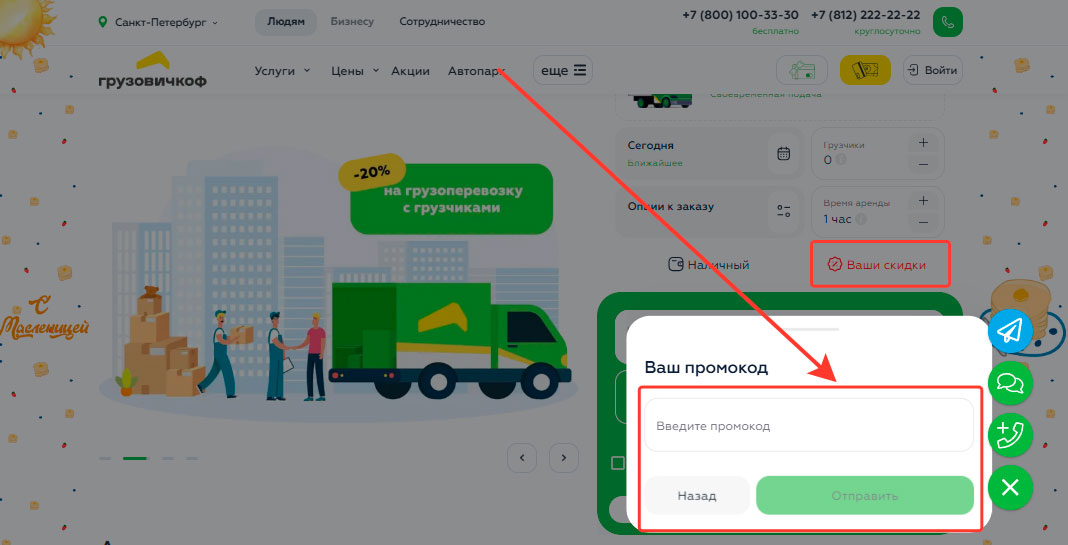Open the еще hamburger menu
This screenshot has width=1068, height=545.
point(563,70)
